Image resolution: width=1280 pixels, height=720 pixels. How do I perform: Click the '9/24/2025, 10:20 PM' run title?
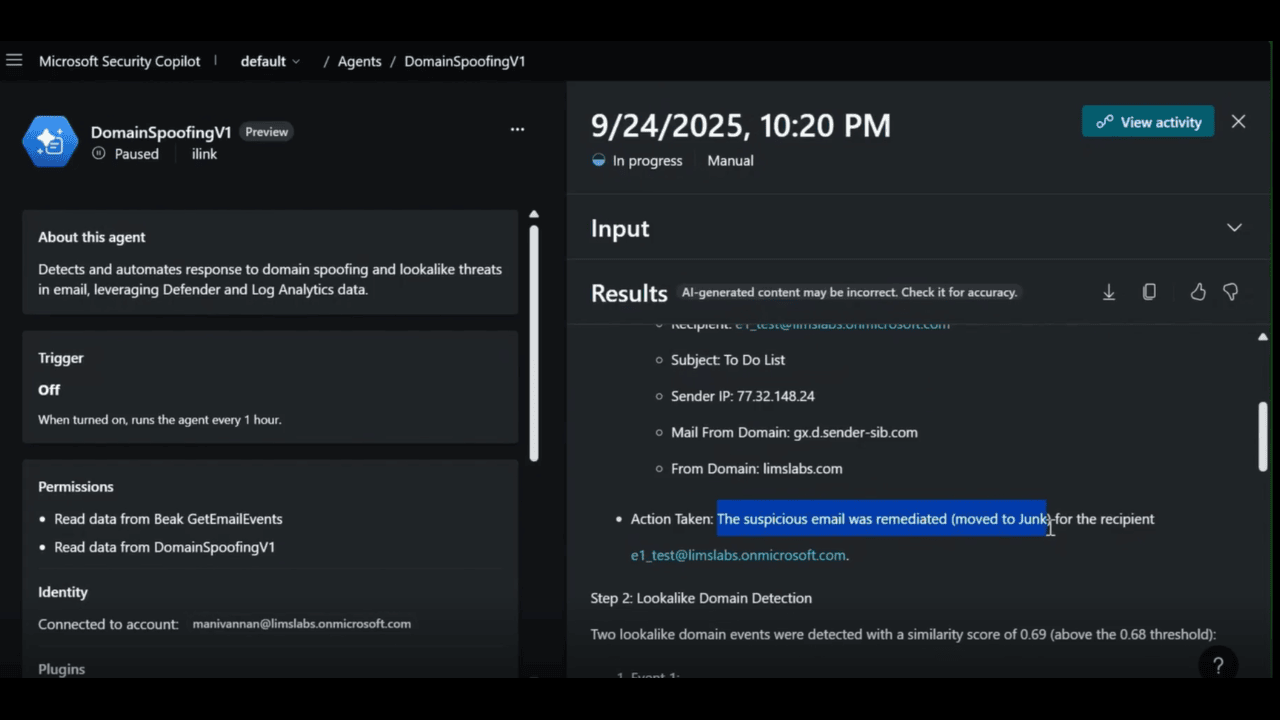[x=740, y=125]
